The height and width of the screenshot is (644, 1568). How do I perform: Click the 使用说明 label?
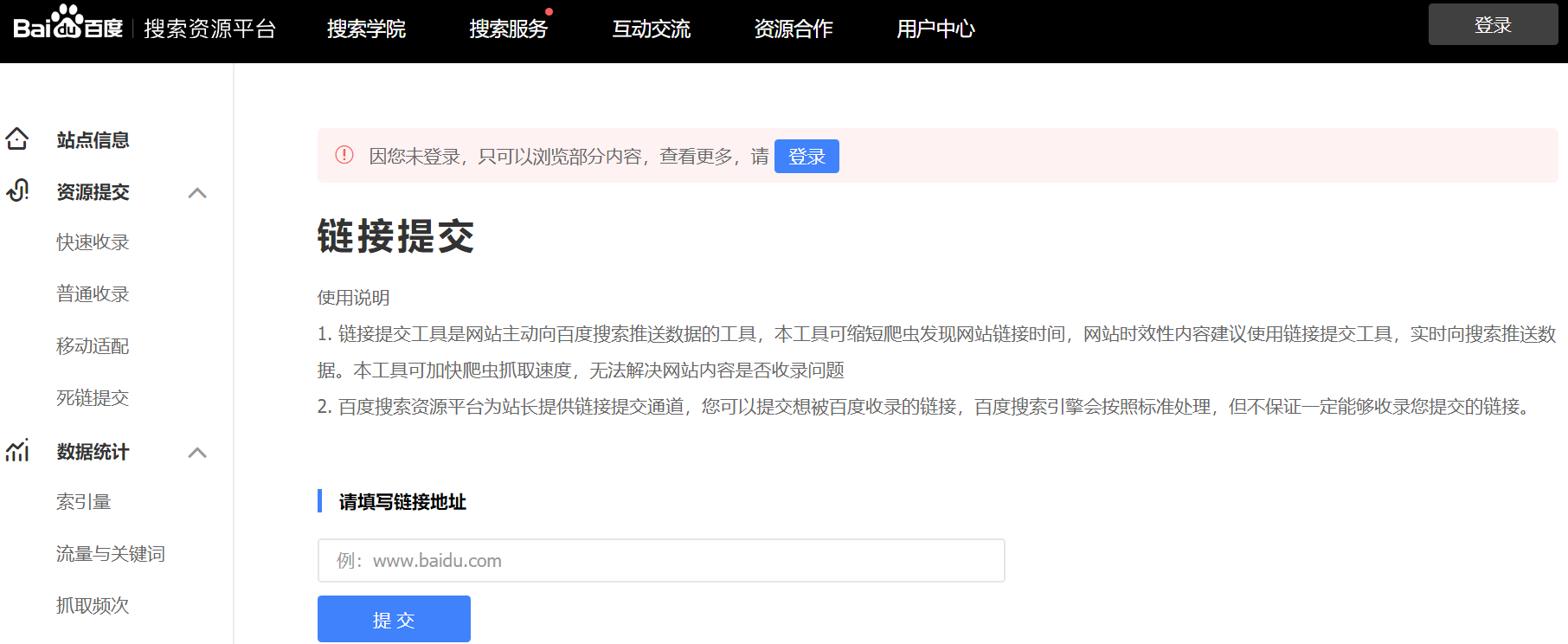[353, 297]
